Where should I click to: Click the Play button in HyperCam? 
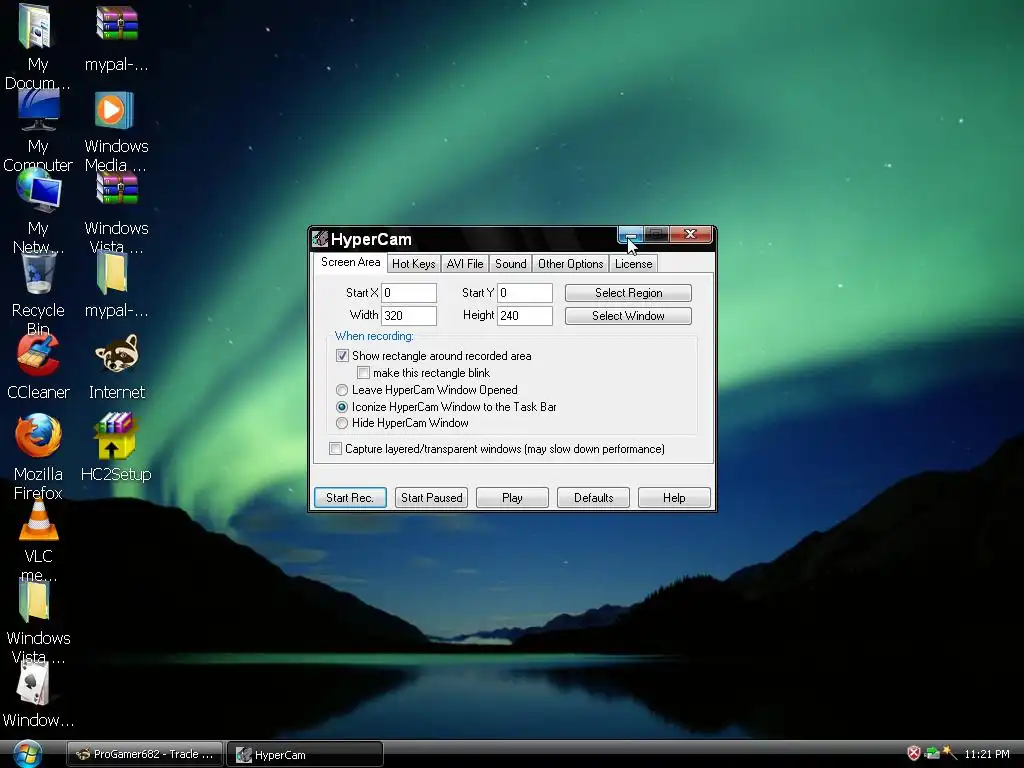(512, 498)
